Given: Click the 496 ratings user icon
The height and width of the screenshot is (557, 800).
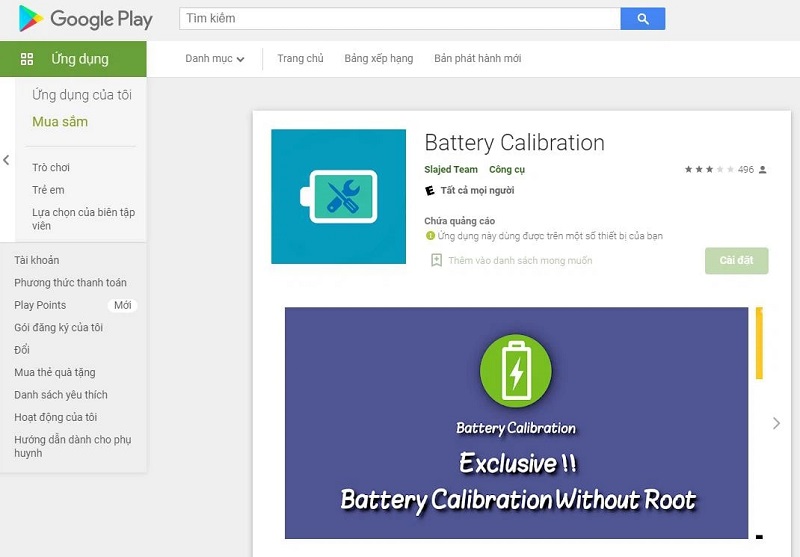Looking at the screenshot, I should pyautogui.click(x=763, y=169).
